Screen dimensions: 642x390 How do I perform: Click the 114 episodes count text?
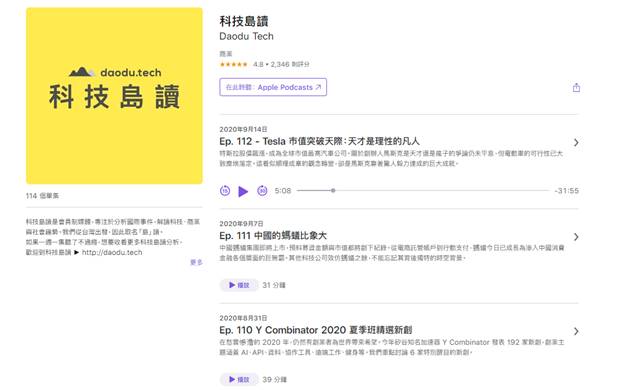pos(42,196)
